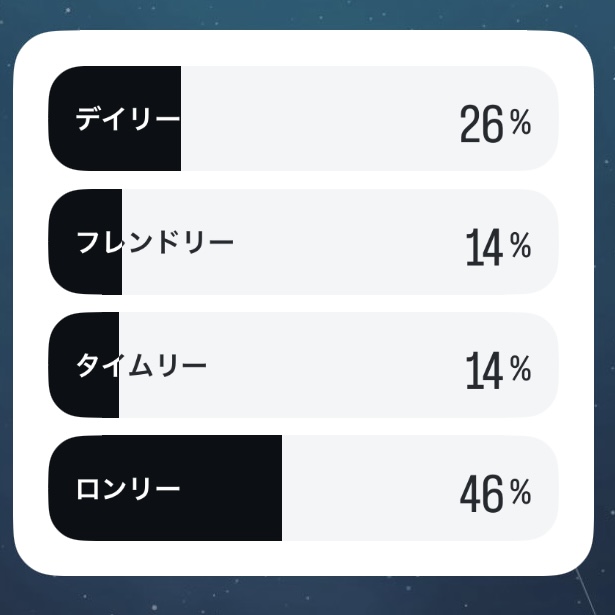Click the 14 result number for フレンドリー
Viewport: 615px width, 615px height.
coord(484,248)
